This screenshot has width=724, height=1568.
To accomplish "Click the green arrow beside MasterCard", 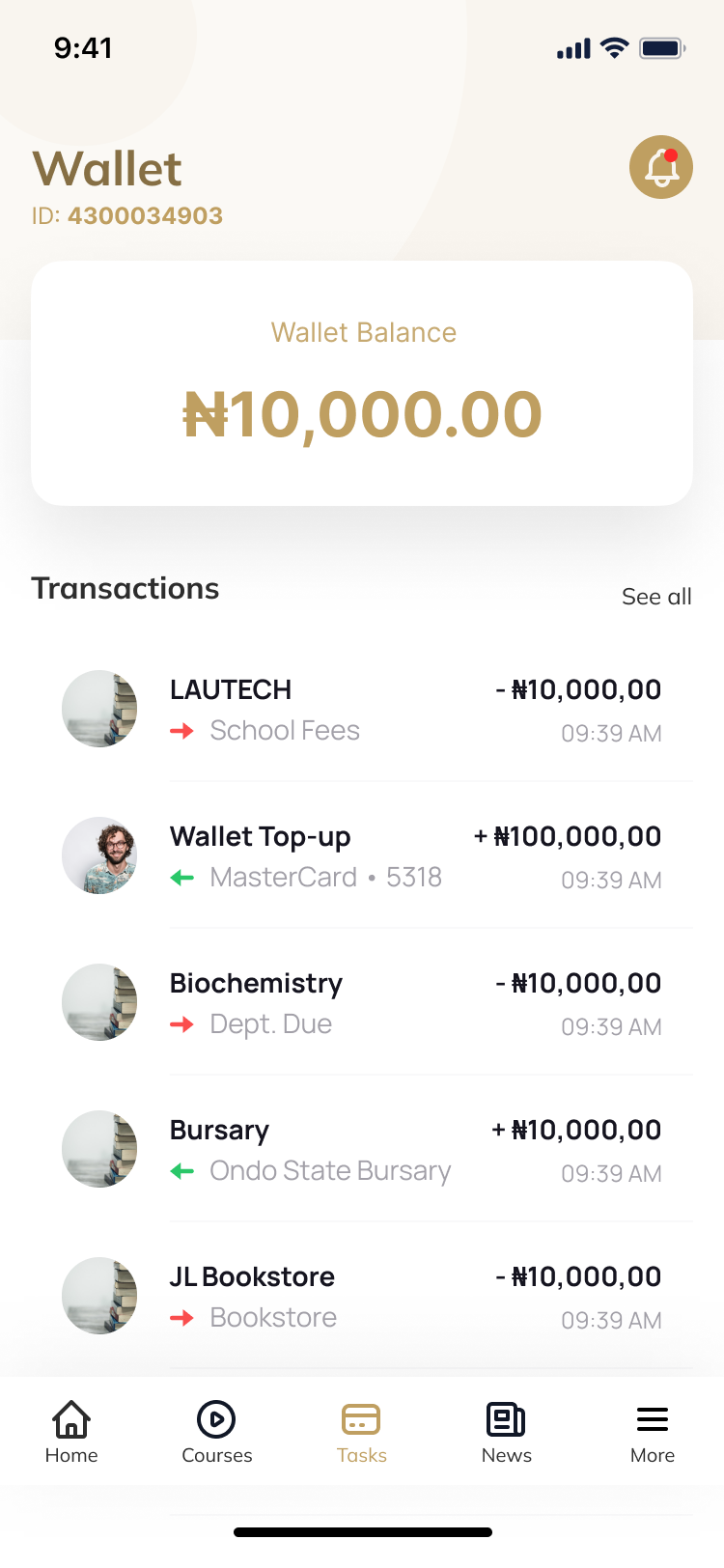I will pyautogui.click(x=181, y=878).
